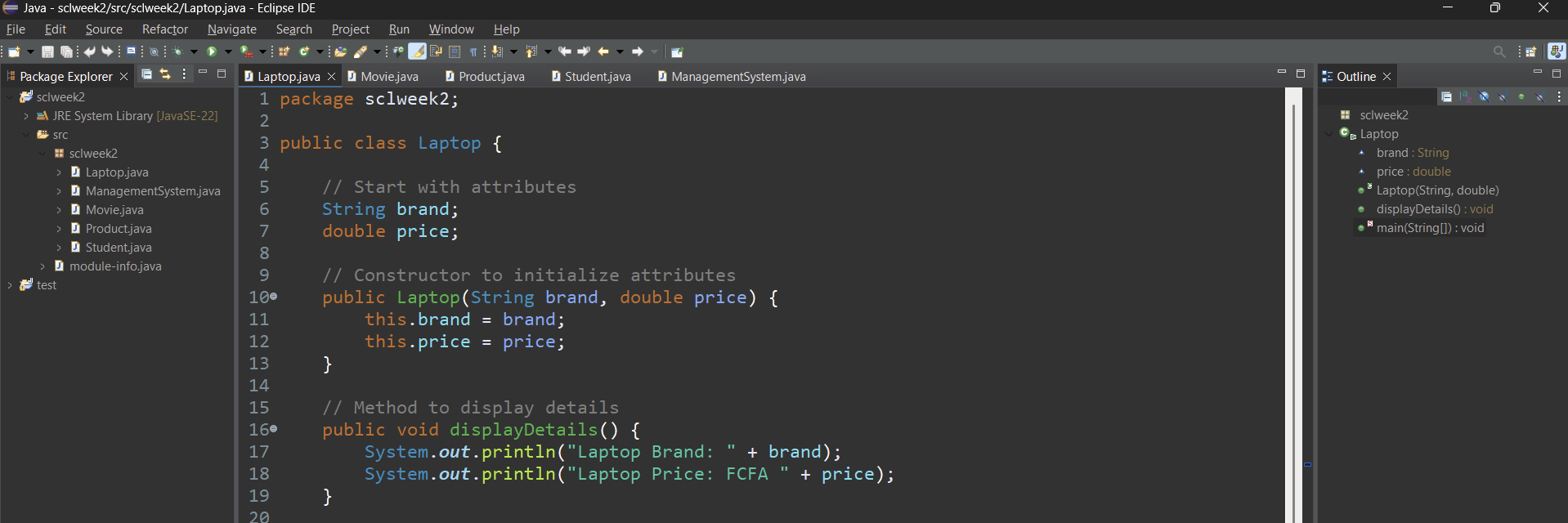Toggle Hide Fields in Outline toolbar
This screenshot has height=523, width=1568.
(1484, 96)
